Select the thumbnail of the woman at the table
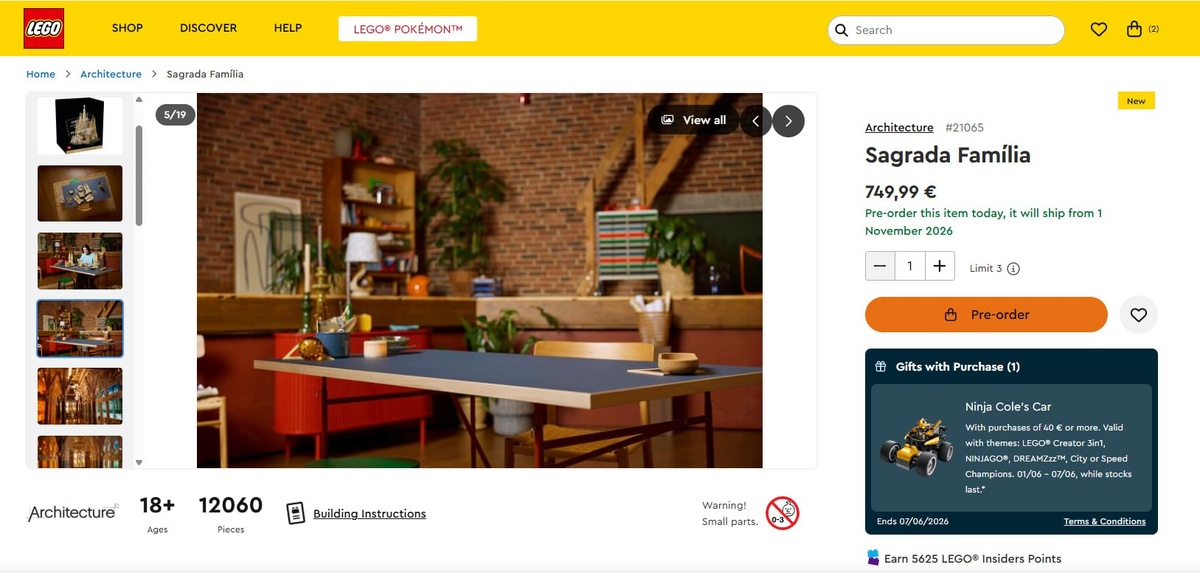The image size is (1200, 573). coord(80,261)
